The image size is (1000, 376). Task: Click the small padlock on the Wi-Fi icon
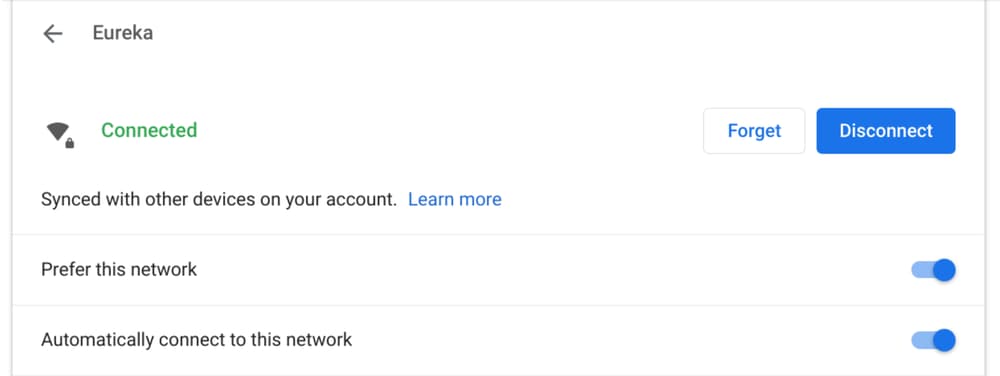[70, 143]
